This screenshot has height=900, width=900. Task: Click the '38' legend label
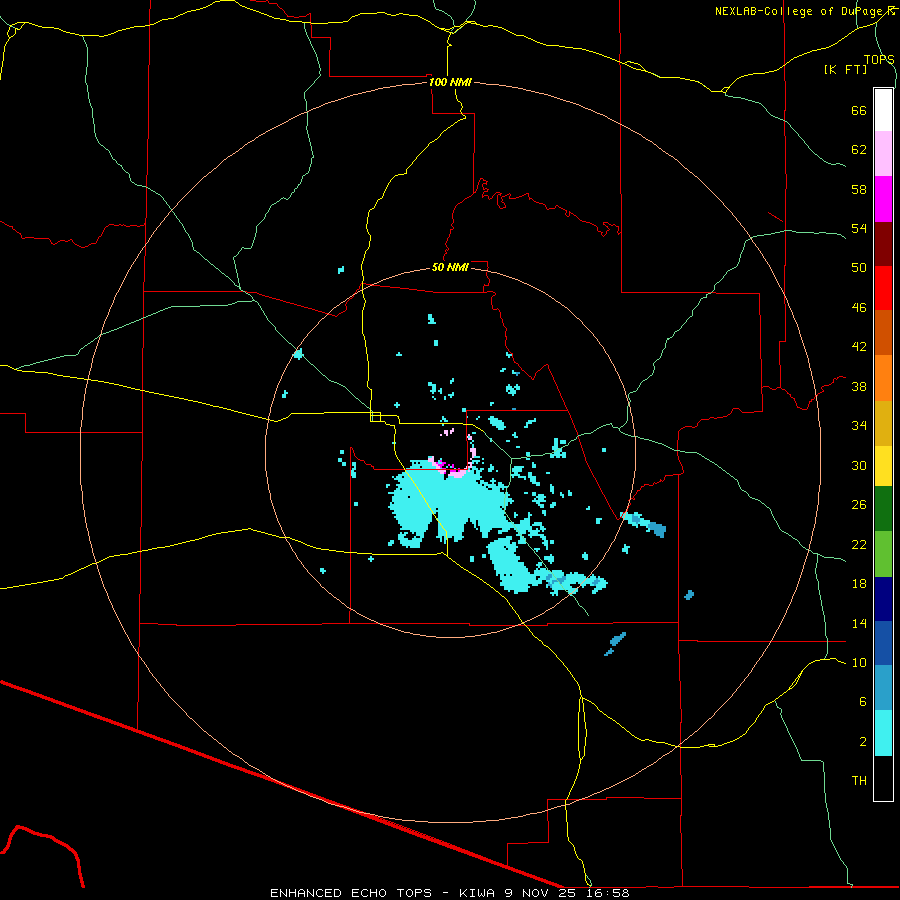tap(859, 386)
